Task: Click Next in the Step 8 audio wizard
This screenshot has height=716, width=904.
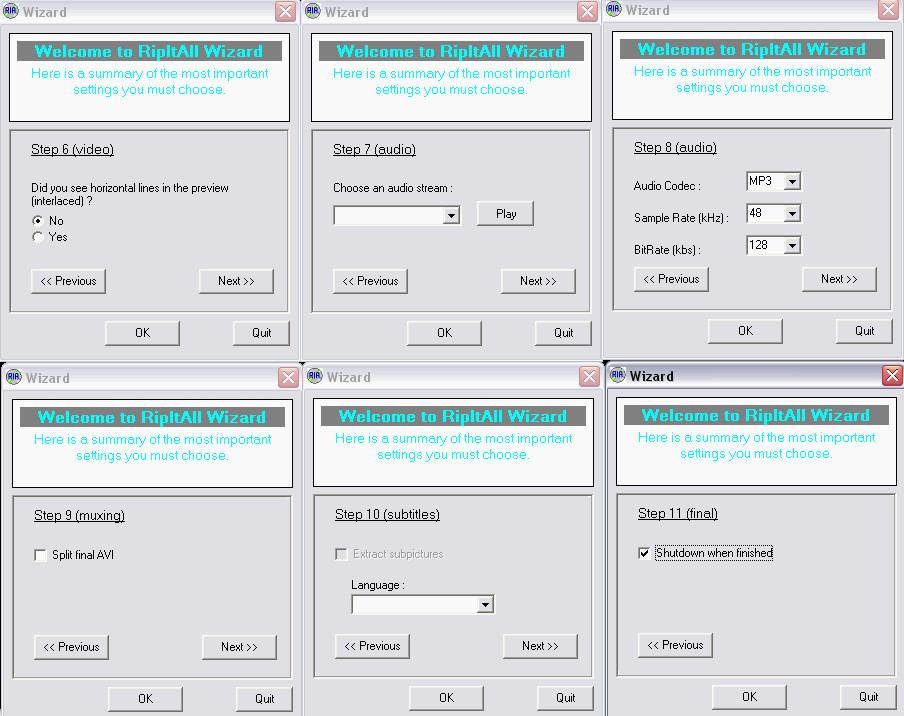Action: tap(839, 279)
